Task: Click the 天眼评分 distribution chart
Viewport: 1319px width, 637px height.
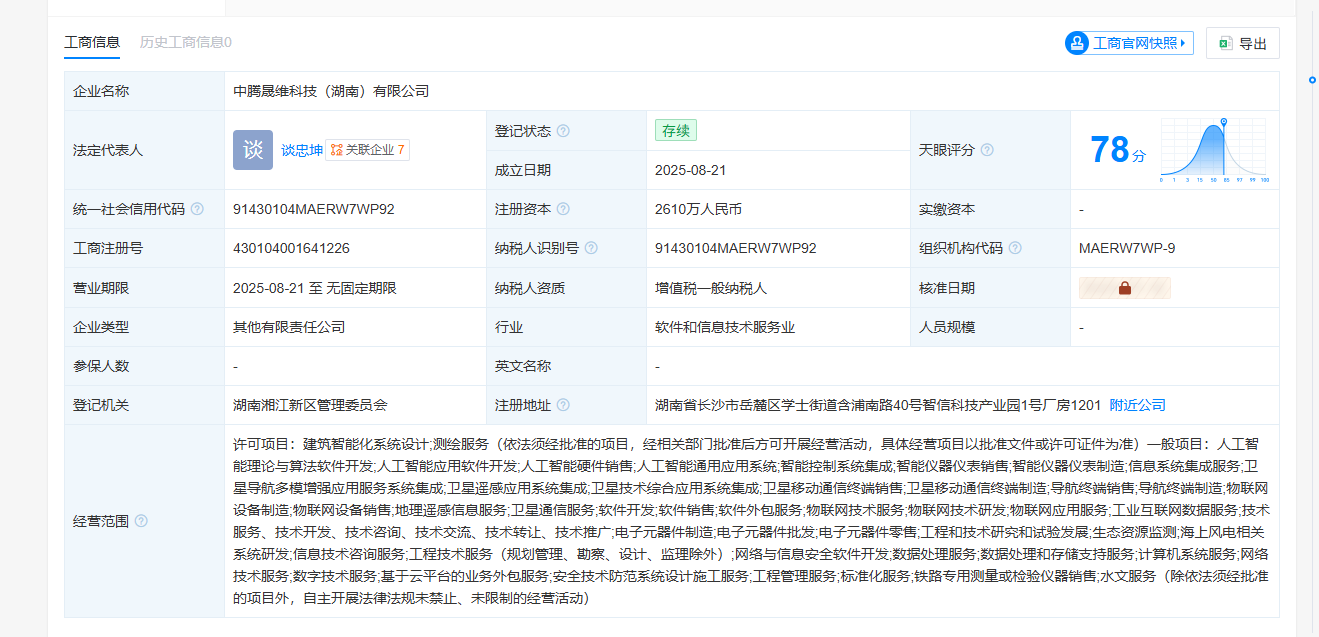Action: 1213,150
